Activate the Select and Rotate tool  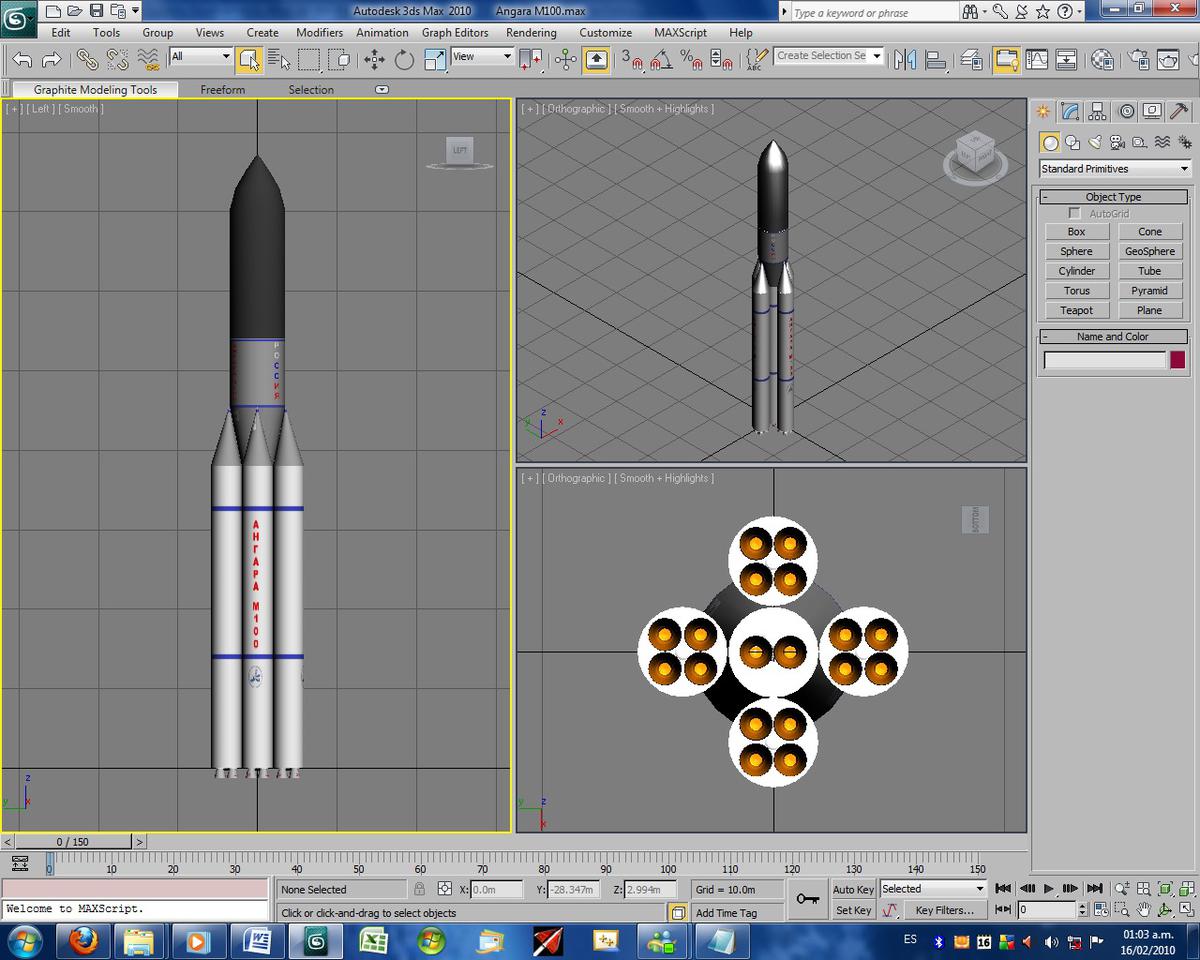click(404, 60)
